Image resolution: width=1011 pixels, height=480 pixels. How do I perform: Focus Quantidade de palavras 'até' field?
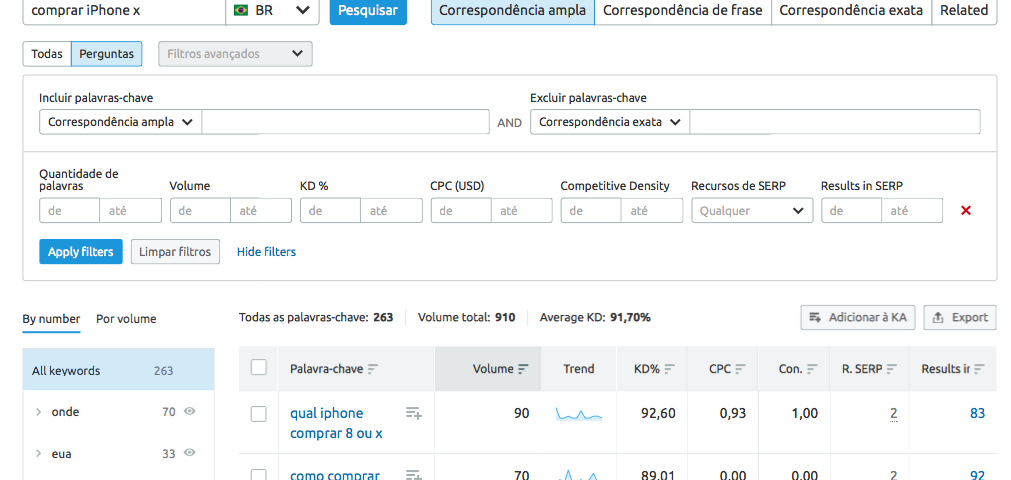pyautogui.click(x=131, y=210)
